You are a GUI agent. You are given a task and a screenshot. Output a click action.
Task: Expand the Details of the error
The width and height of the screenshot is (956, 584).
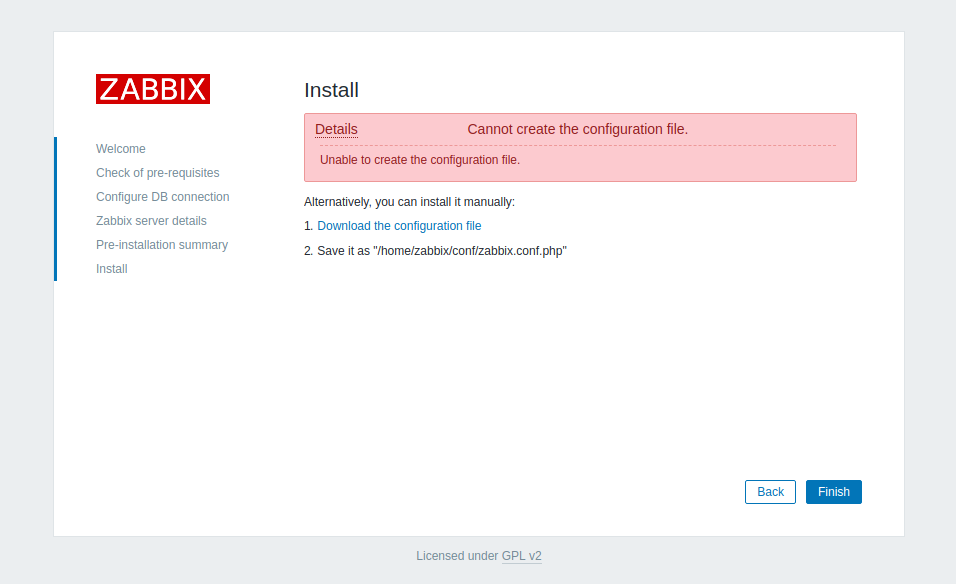[335, 129]
